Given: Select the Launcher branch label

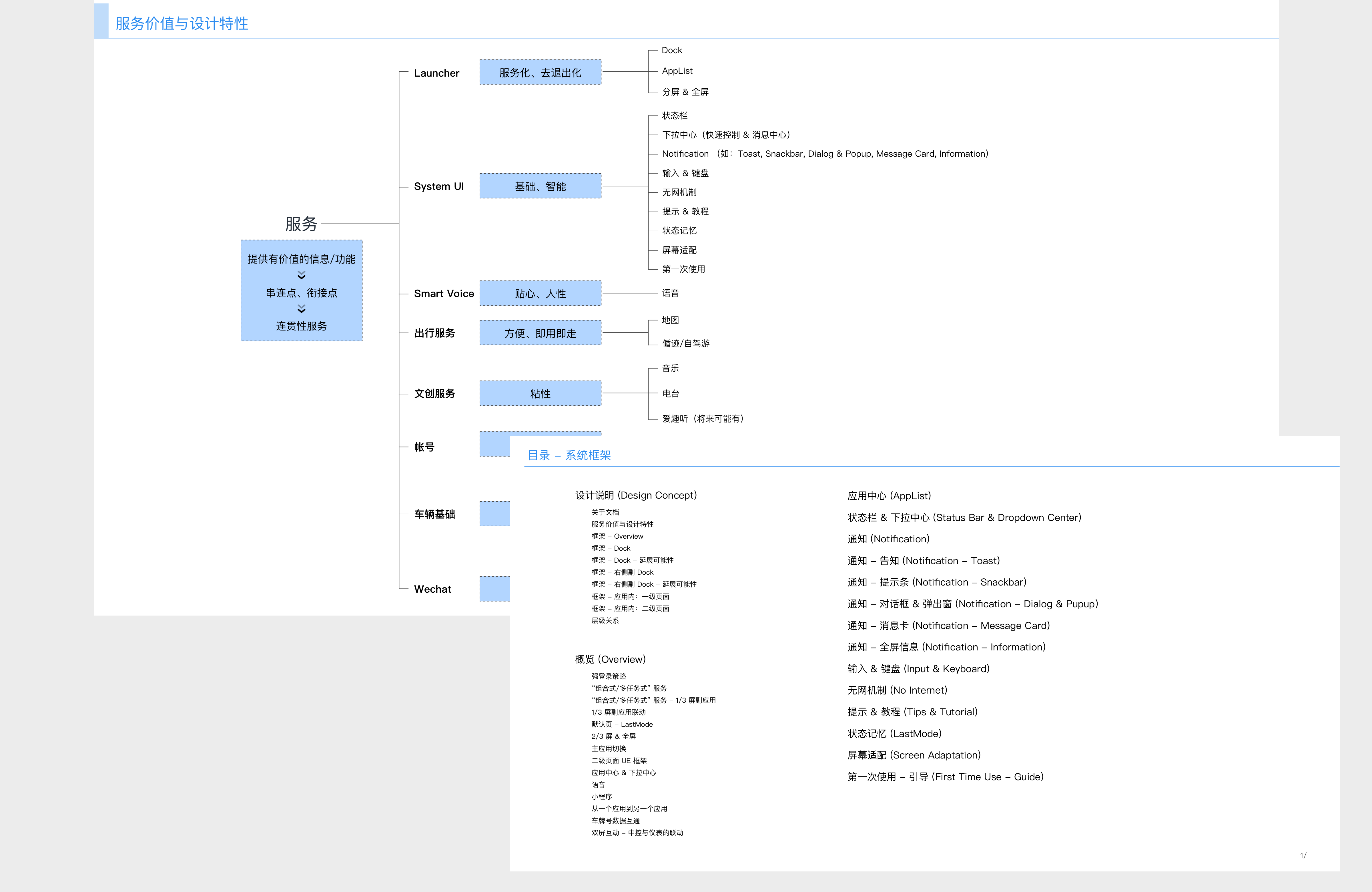Looking at the screenshot, I should (x=436, y=73).
